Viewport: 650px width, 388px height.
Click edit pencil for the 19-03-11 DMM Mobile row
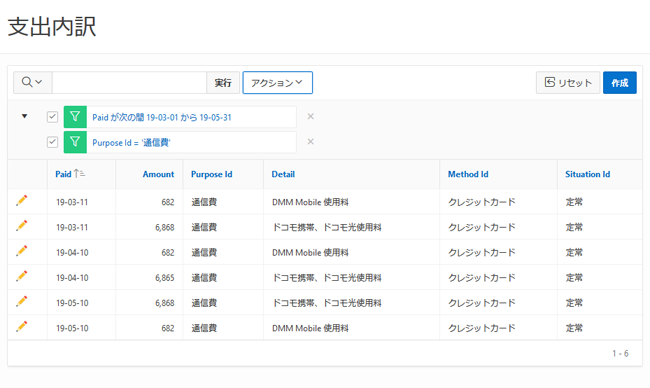click(22, 201)
